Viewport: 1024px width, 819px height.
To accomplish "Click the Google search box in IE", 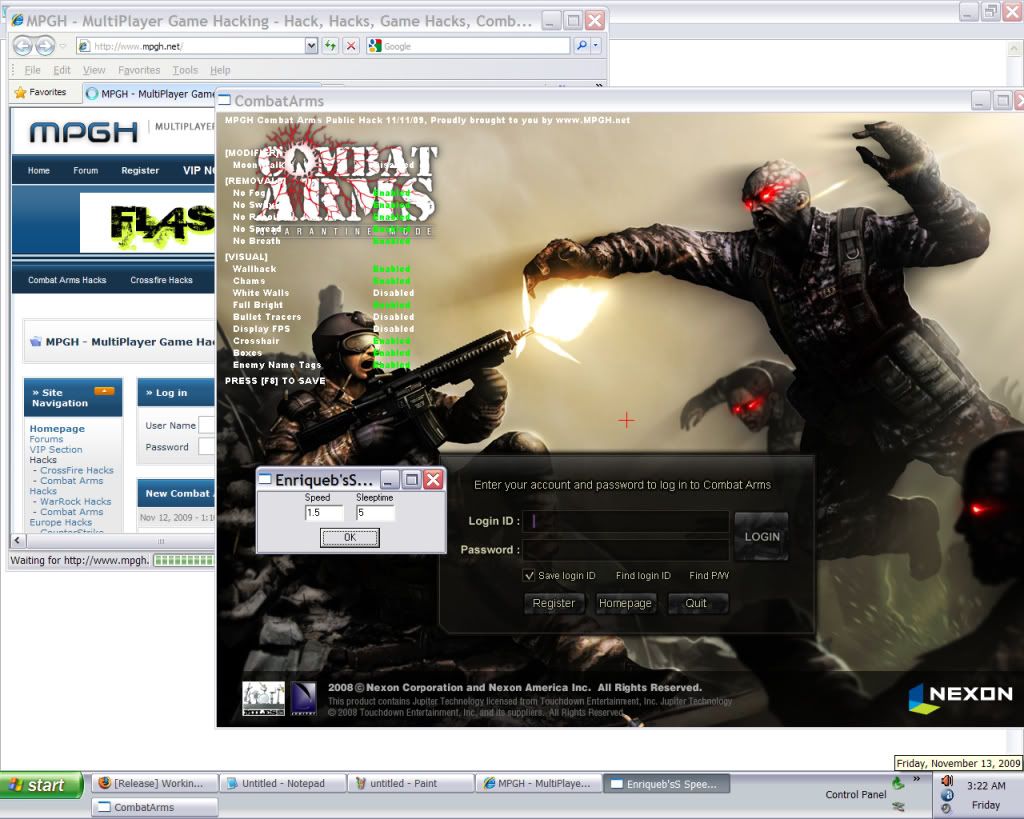I will 468,46.
